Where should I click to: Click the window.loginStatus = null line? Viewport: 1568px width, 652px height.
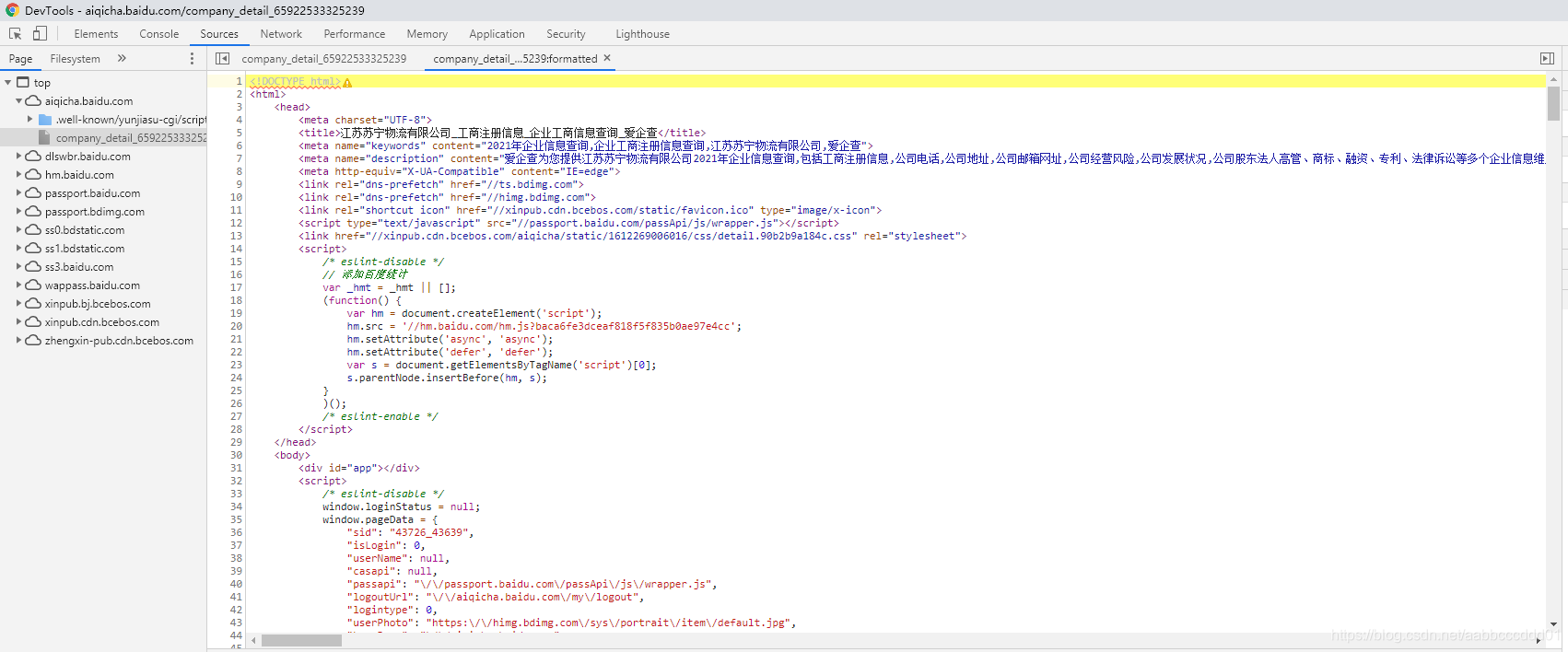tap(401, 506)
